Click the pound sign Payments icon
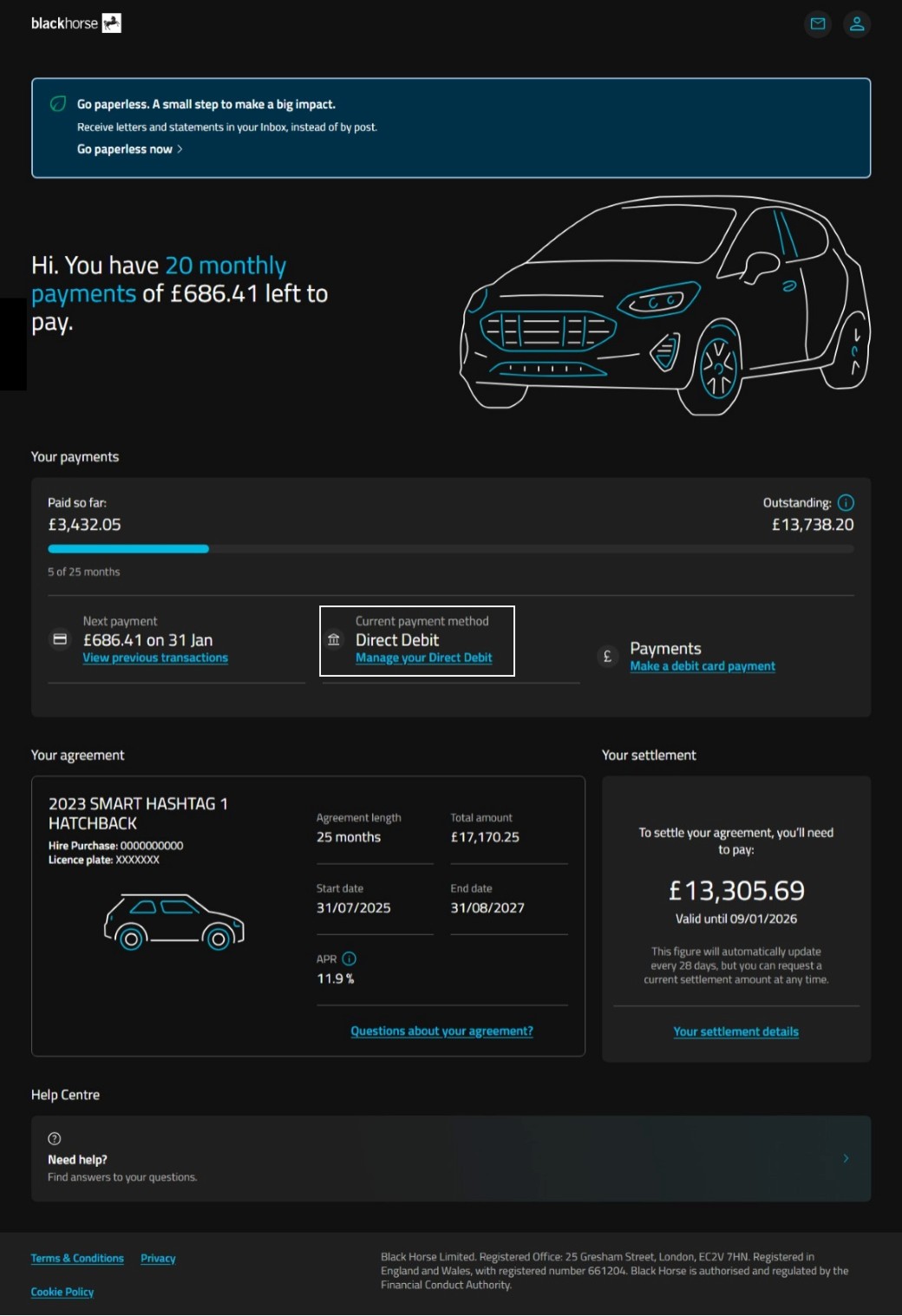The height and width of the screenshot is (1316, 902). click(x=607, y=657)
